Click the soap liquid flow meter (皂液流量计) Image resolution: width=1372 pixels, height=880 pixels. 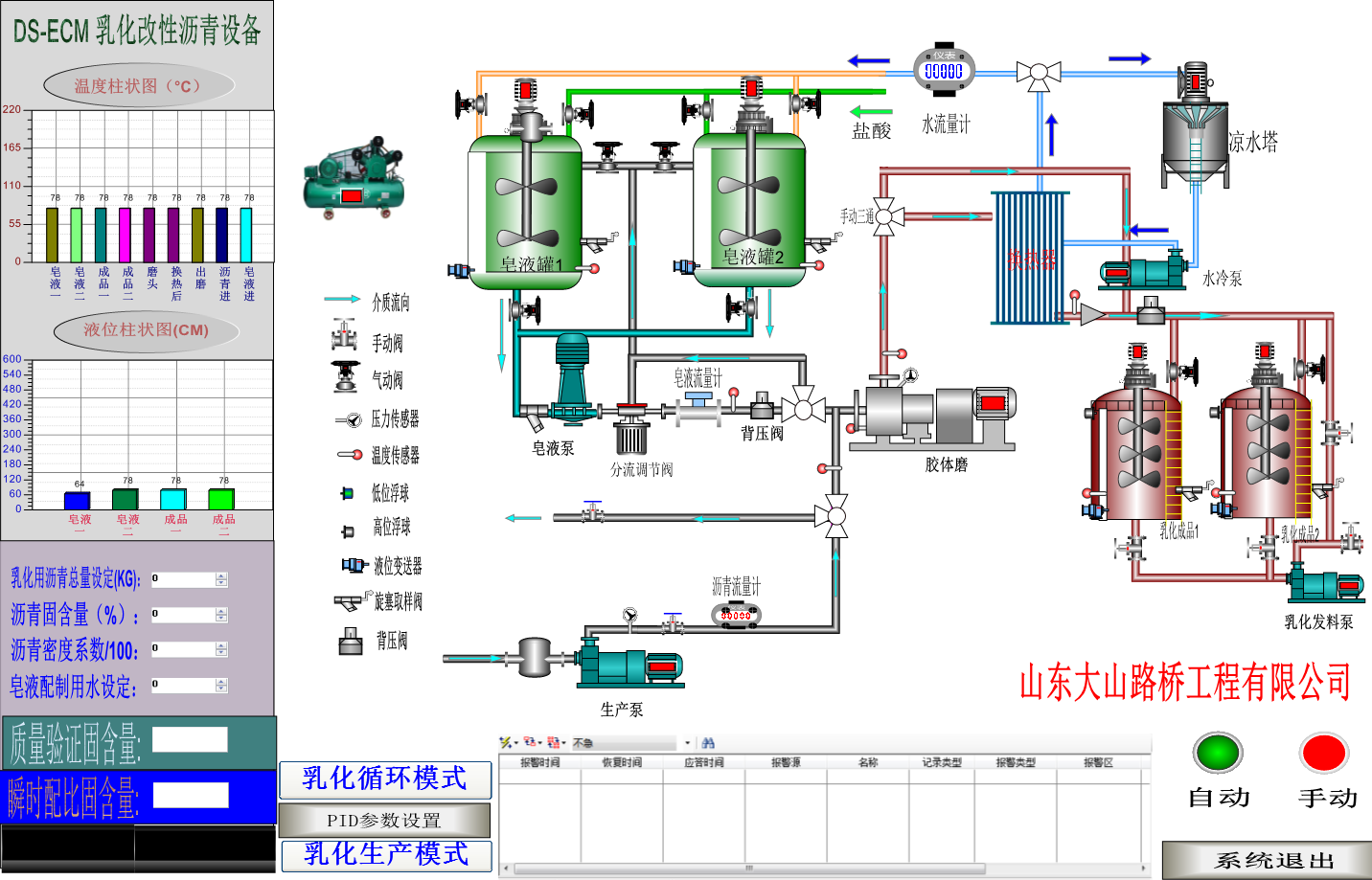[698, 410]
